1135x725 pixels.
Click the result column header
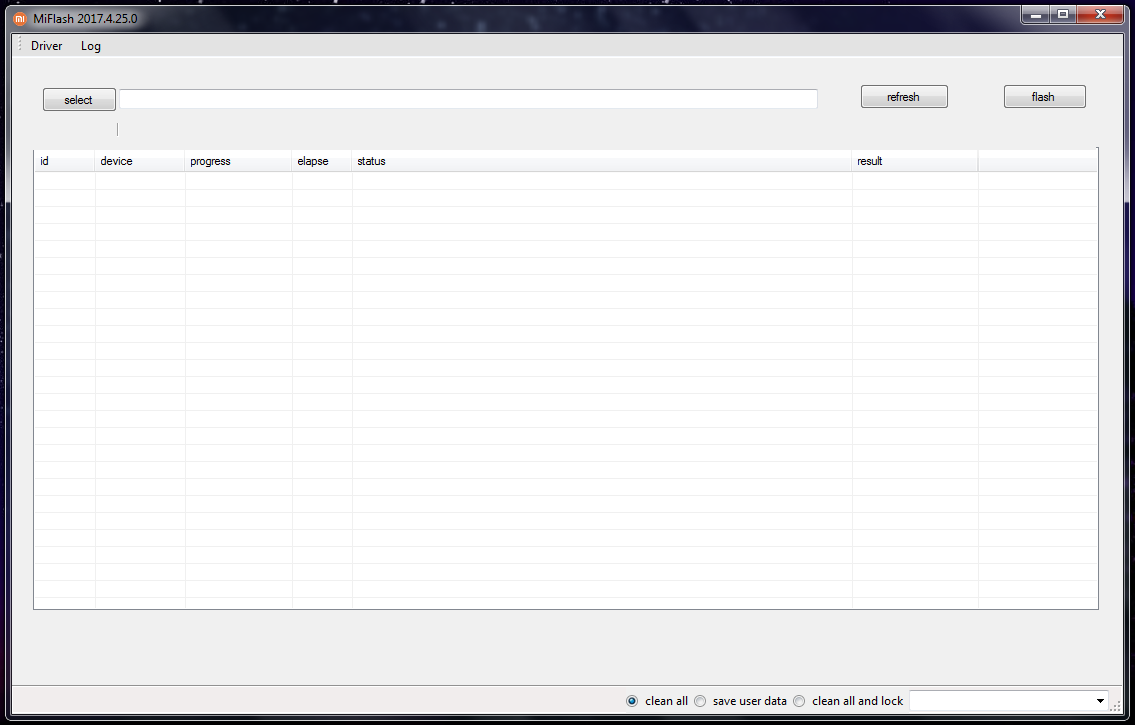pyautogui.click(x=915, y=161)
